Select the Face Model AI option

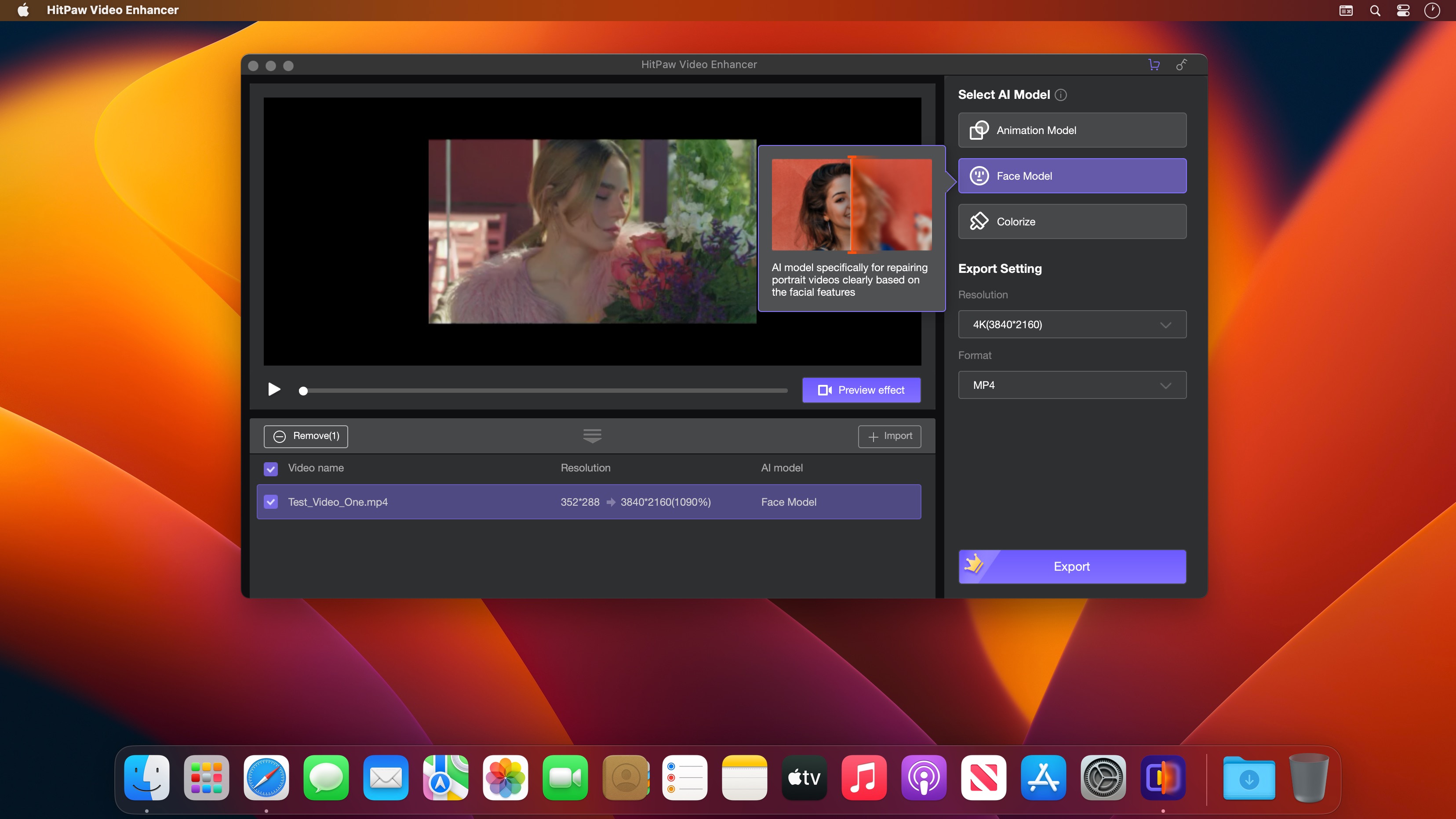1072,176
